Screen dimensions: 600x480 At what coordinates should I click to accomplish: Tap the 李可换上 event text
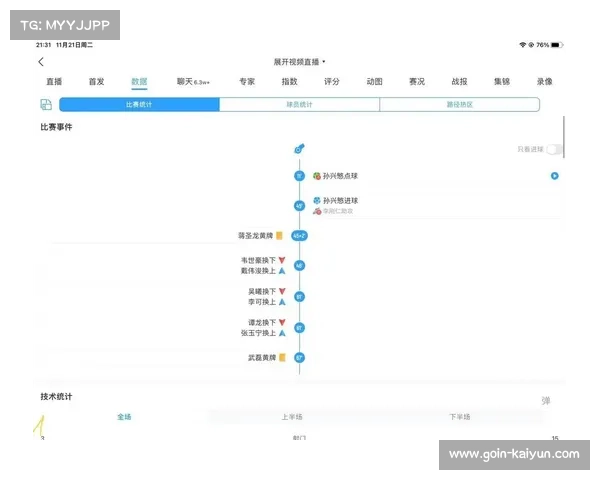[262, 302]
